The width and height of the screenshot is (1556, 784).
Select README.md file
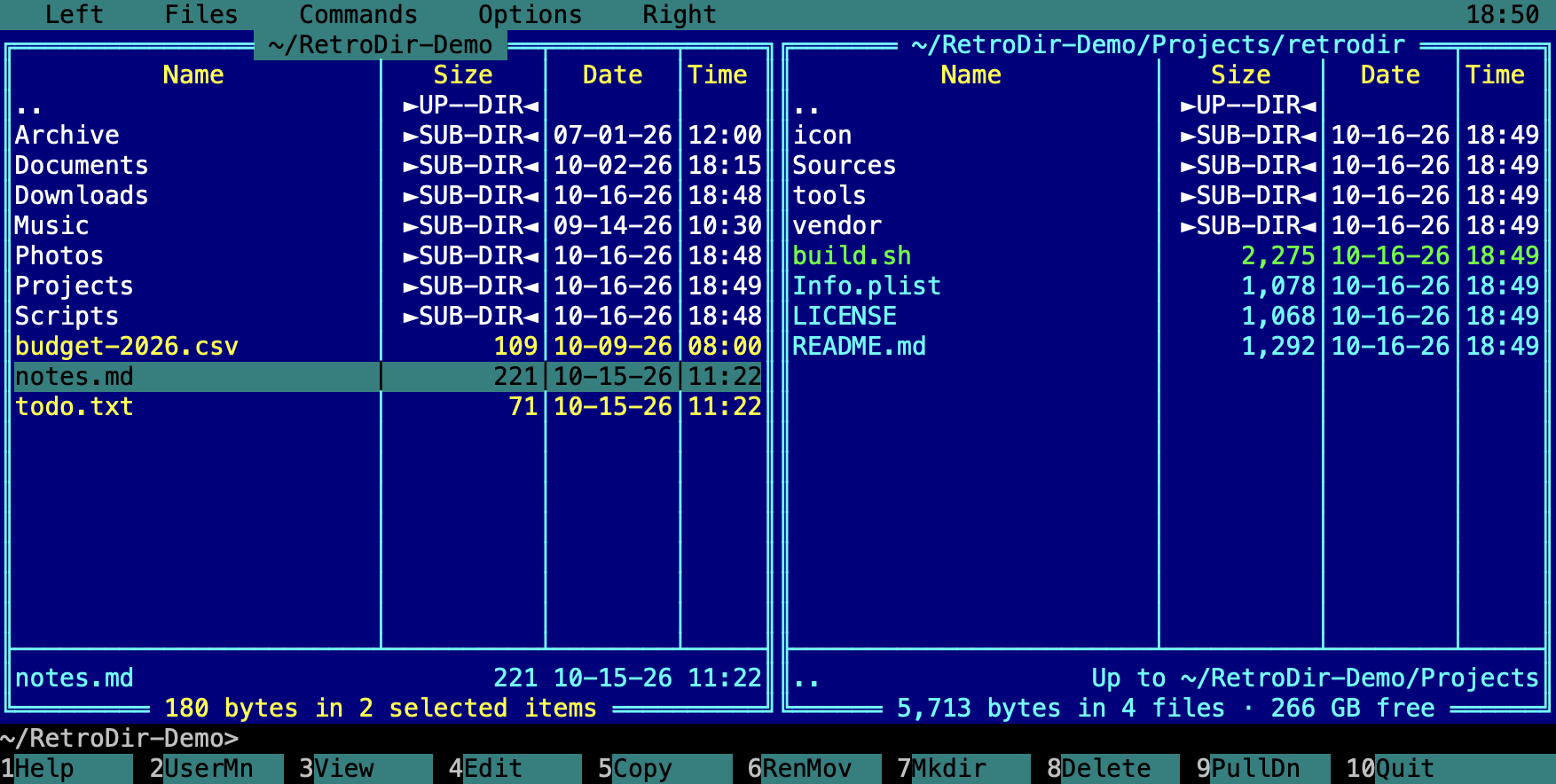(x=1166, y=346)
